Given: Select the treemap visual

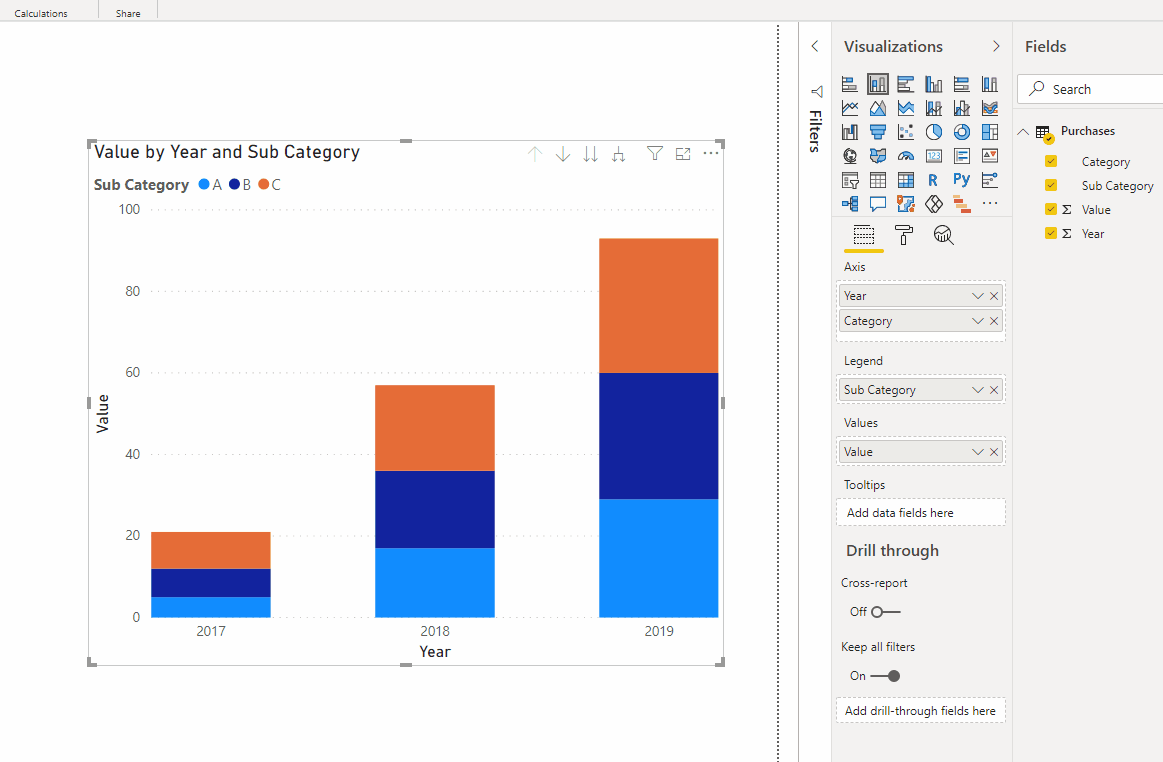Looking at the screenshot, I should pos(989,132).
